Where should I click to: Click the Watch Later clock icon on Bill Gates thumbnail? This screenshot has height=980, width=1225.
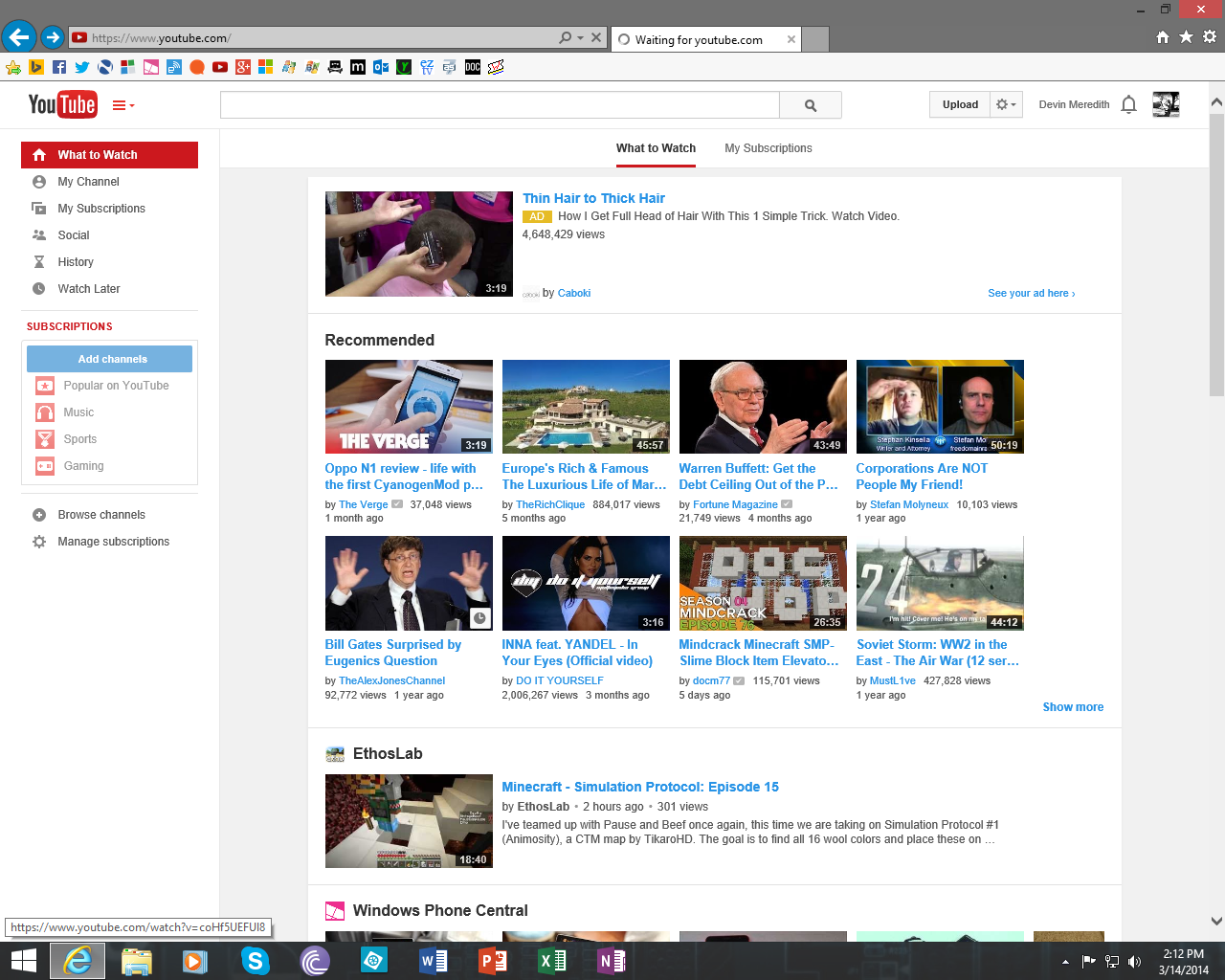(480, 618)
